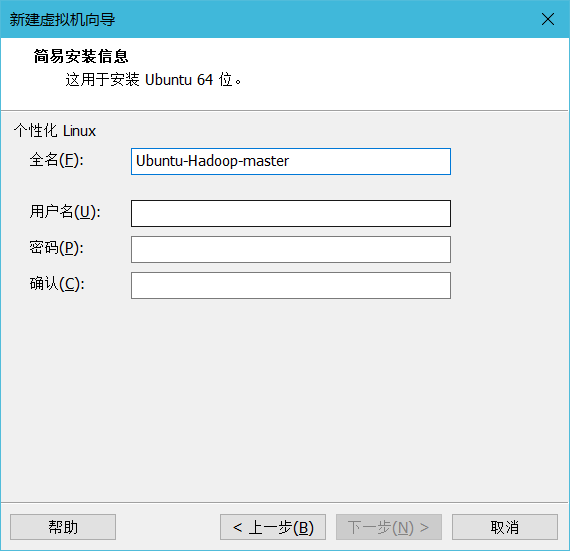The height and width of the screenshot is (551, 570).
Task: Activate the 密码 password field
Action: 291,249
